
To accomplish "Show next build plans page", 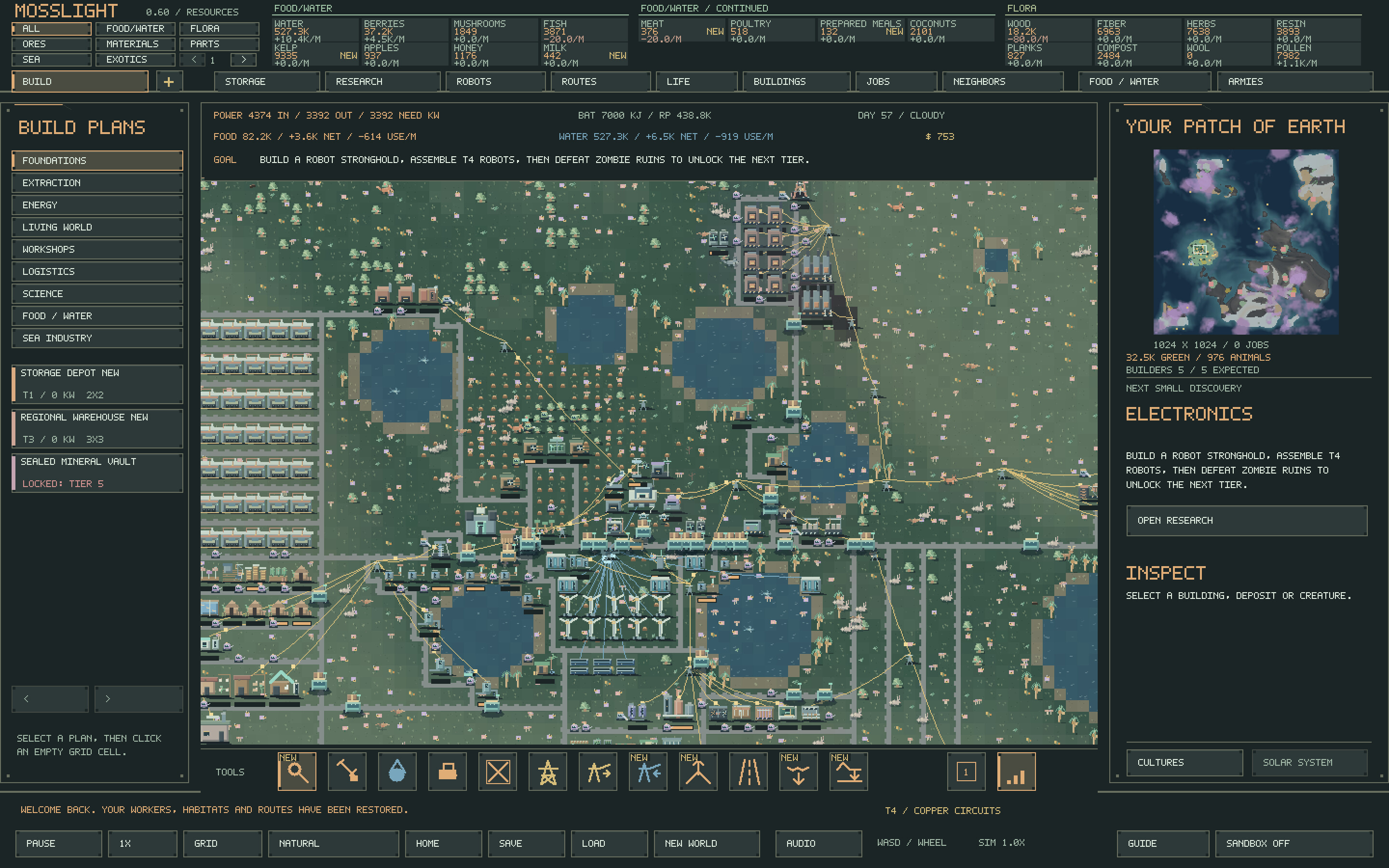I will point(139,699).
